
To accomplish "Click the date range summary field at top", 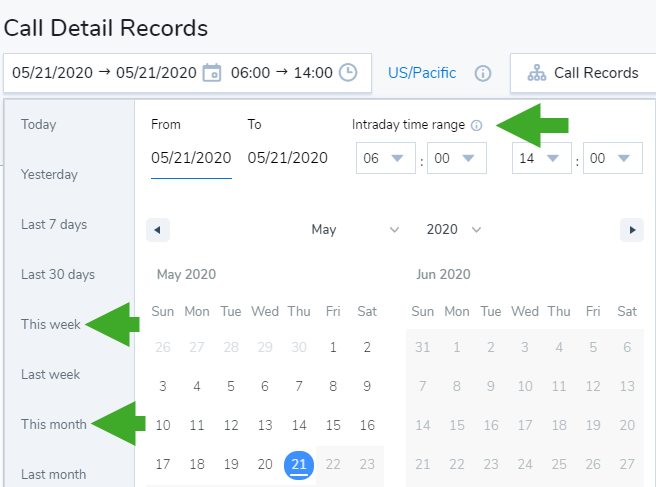I will point(187,73).
